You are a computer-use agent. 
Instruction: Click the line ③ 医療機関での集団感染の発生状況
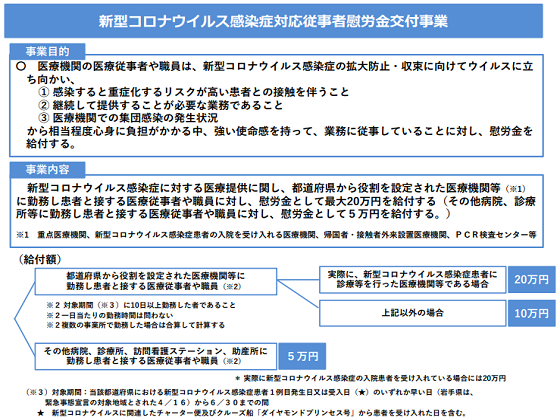(128, 118)
